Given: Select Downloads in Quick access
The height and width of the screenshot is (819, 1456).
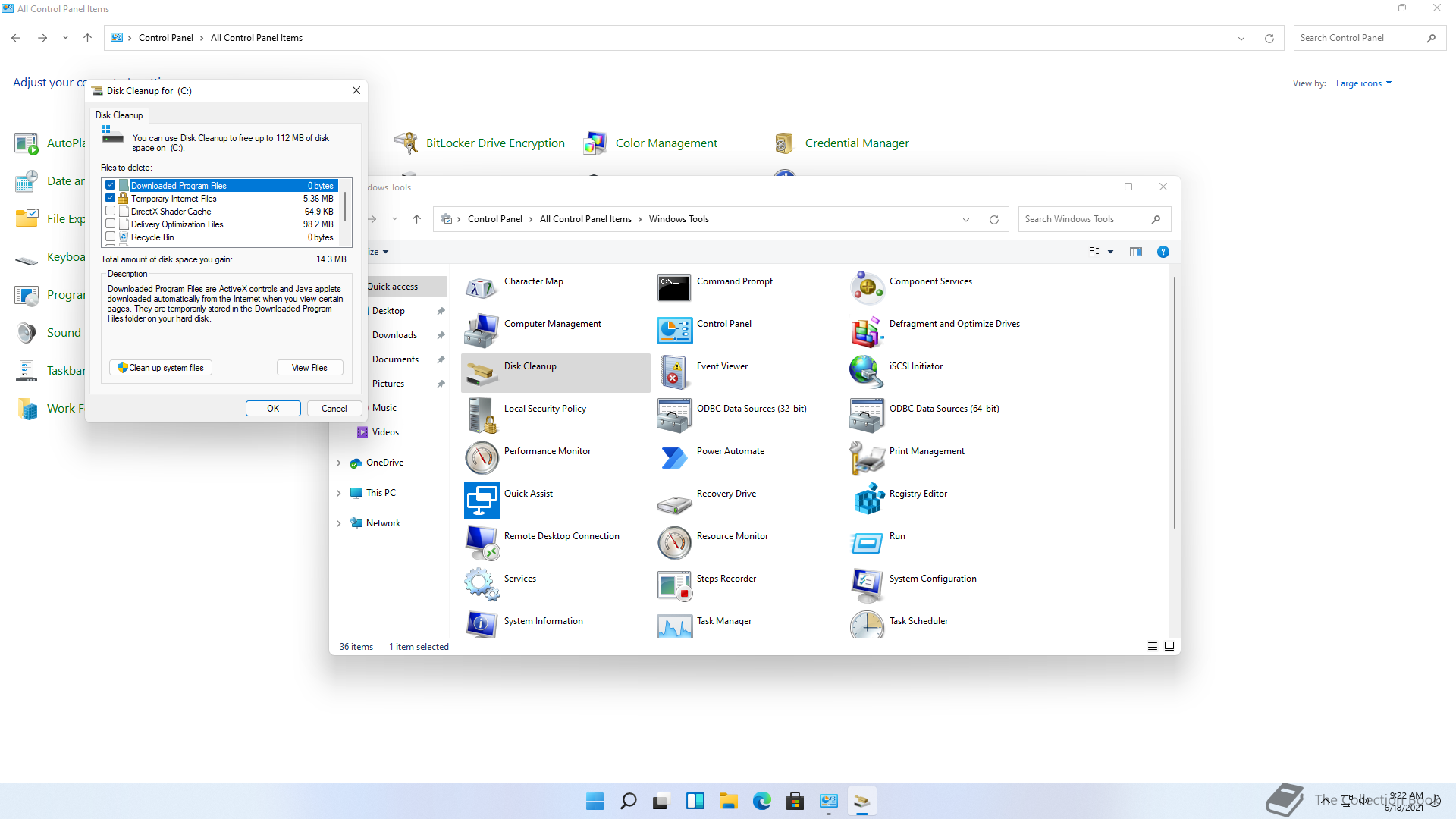Looking at the screenshot, I should [x=394, y=335].
